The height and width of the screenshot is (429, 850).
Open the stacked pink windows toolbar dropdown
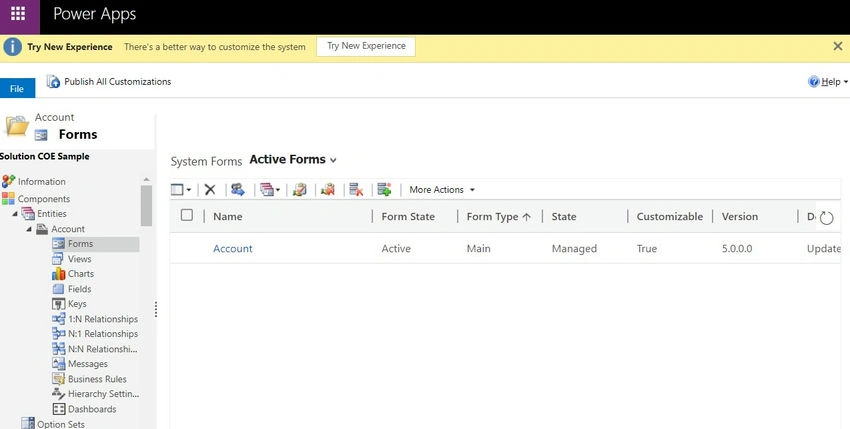coord(270,190)
